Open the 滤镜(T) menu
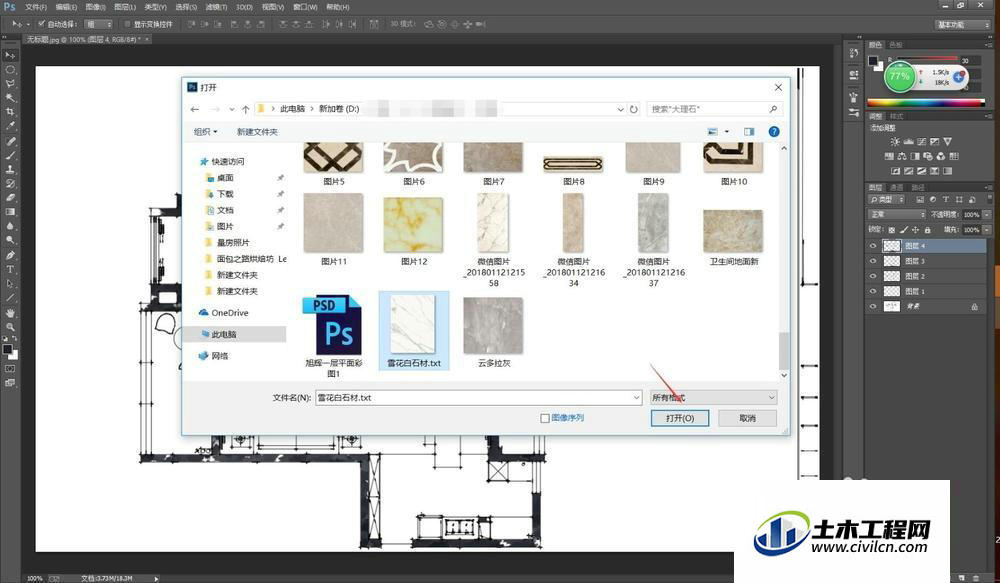Viewport: 1000px width, 583px height. pyautogui.click(x=216, y=7)
